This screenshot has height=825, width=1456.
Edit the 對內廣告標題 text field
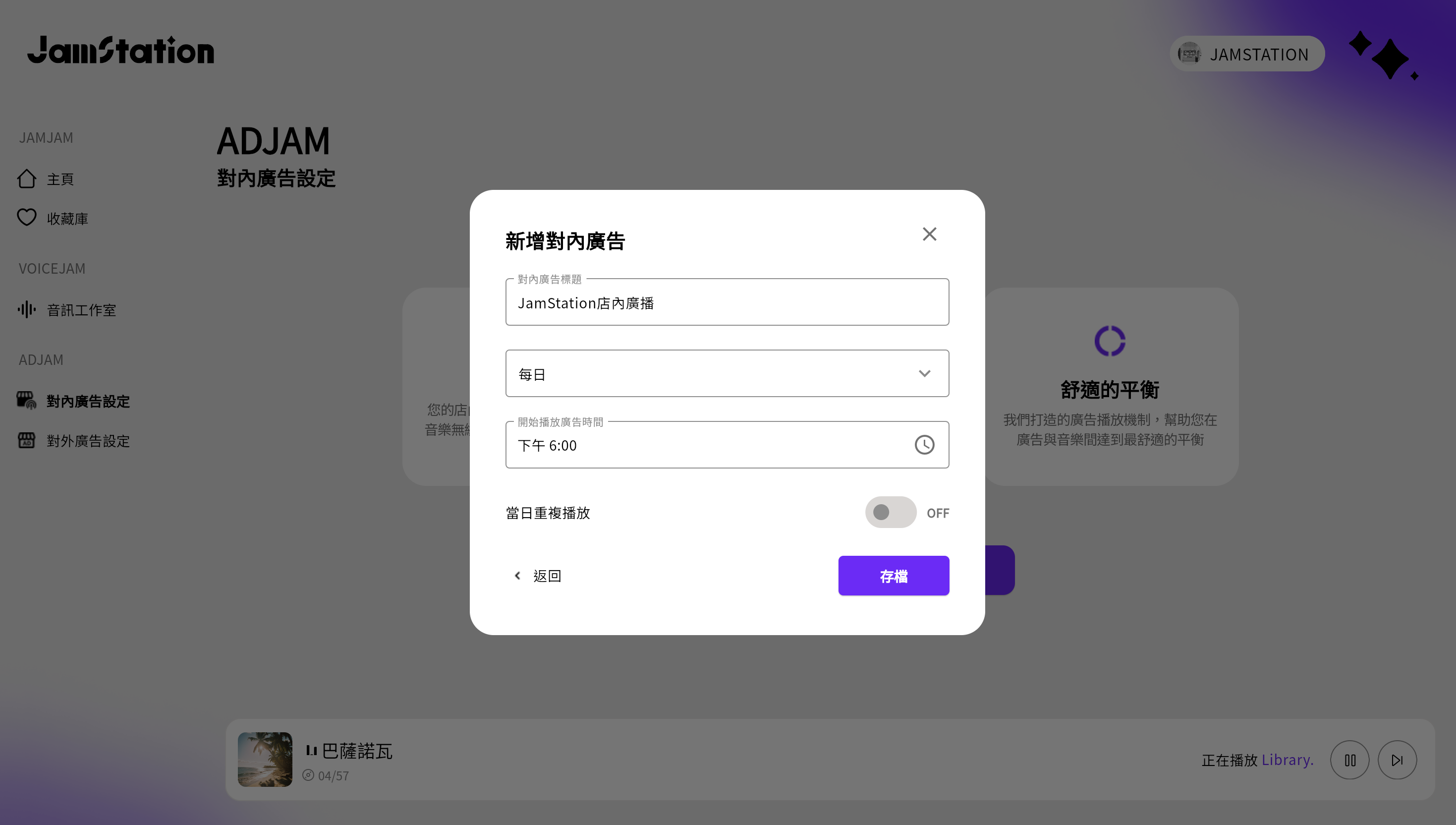[727, 303]
